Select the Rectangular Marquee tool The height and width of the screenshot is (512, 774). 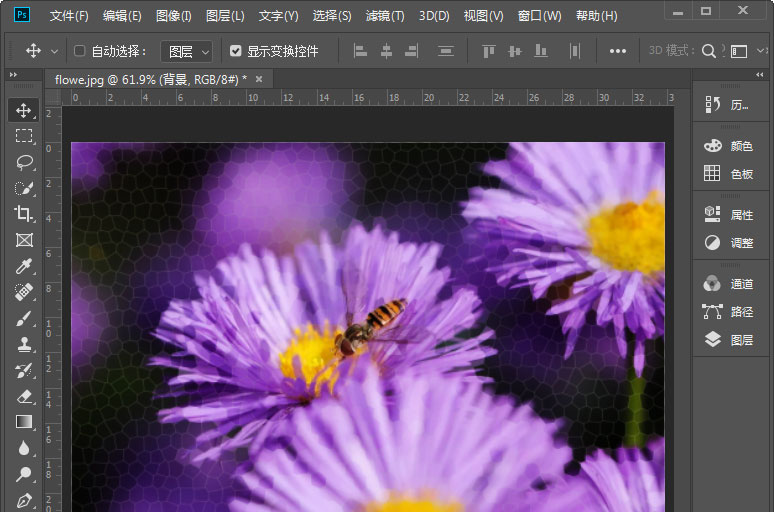[24, 136]
